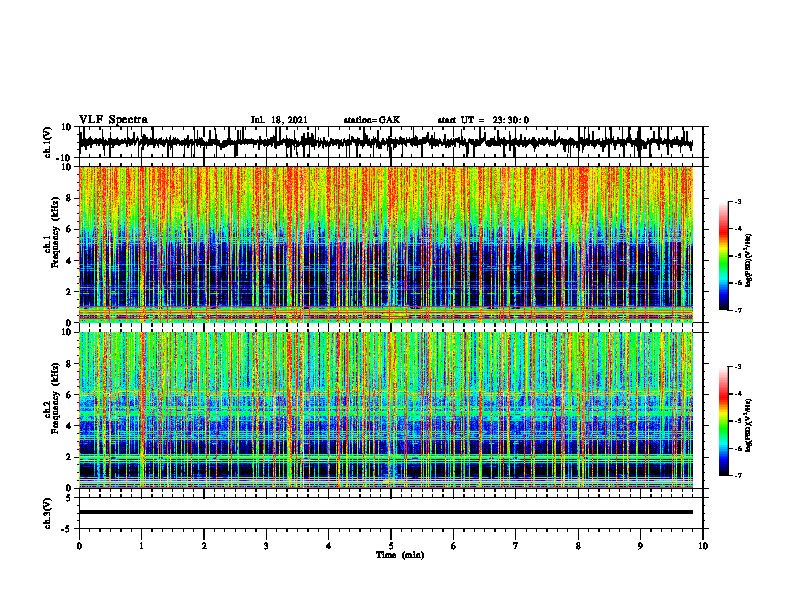Click time axis tick label "4"
The height and width of the screenshot is (612, 792).
(x=329, y=546)
